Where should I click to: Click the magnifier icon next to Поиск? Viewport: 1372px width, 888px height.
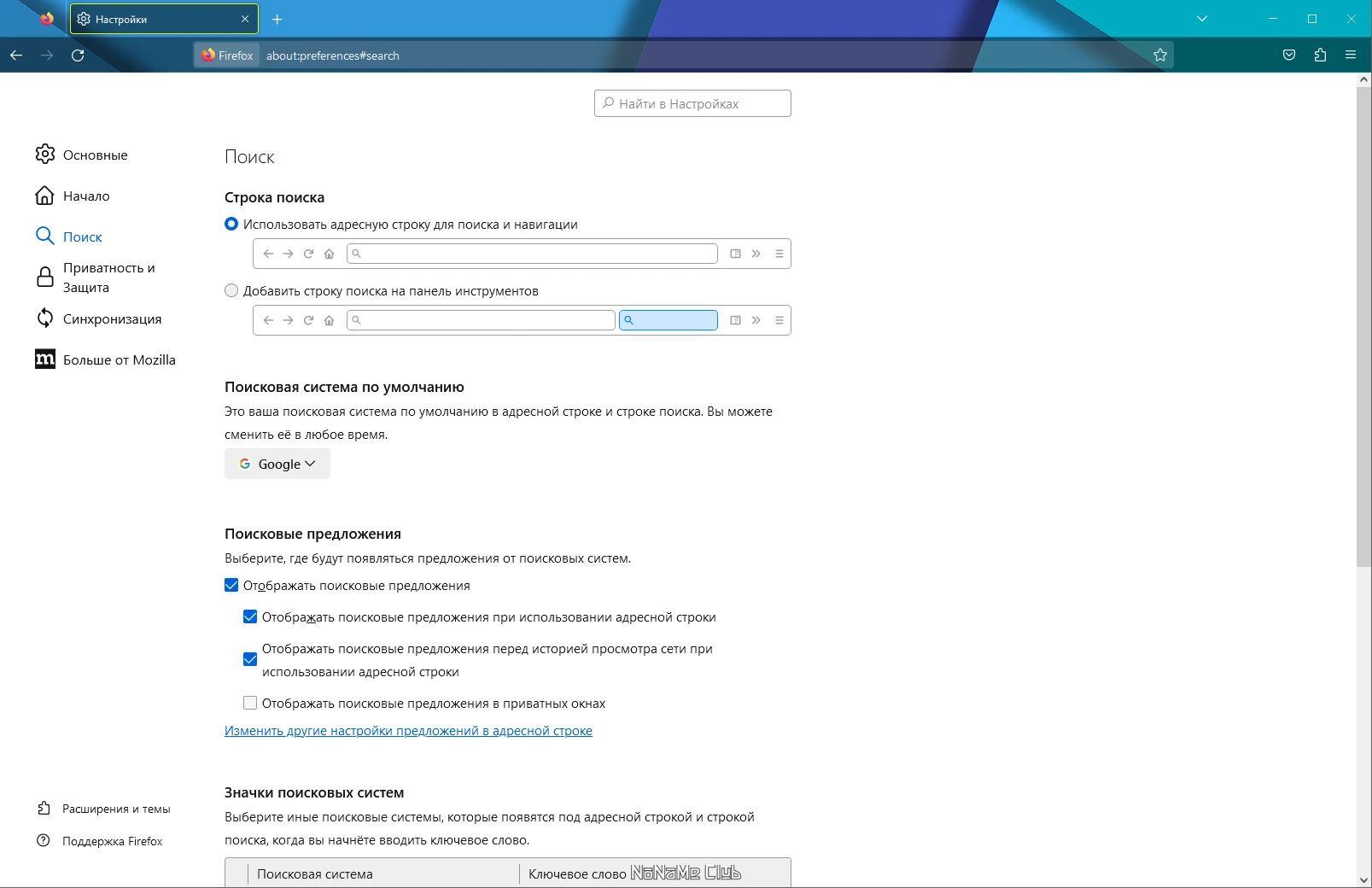[45, 237]
